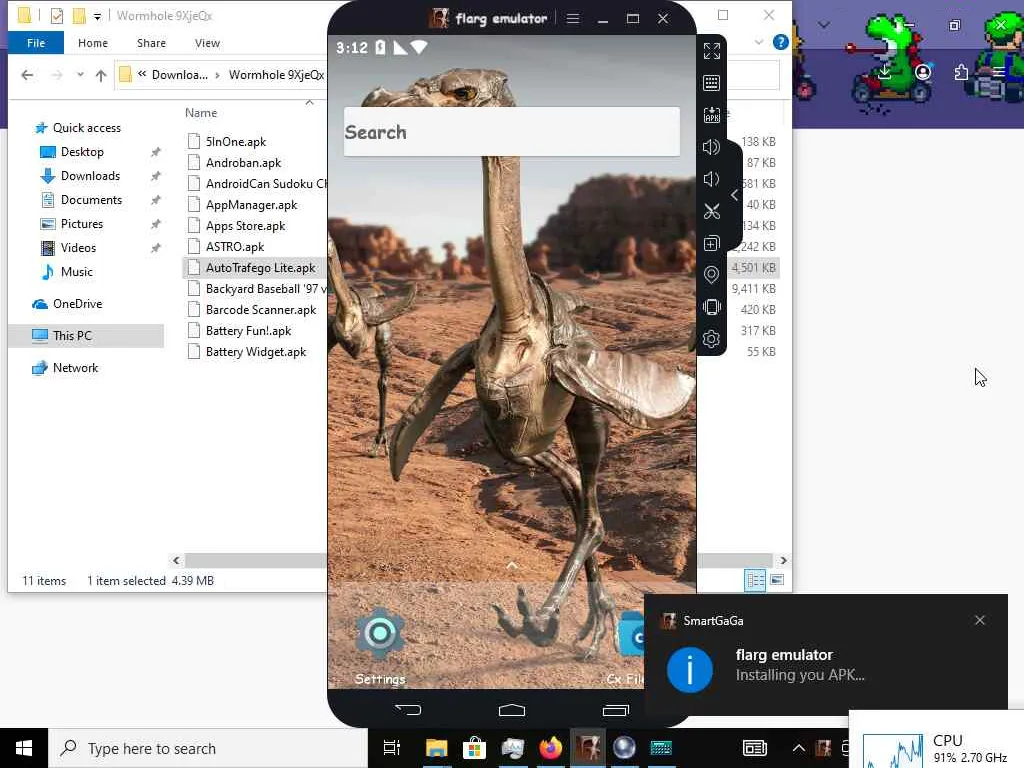The width and height of the screenshot is (1024, 768).
Task: Select Videos in navigation pane
Action: [x=69, y=248]
